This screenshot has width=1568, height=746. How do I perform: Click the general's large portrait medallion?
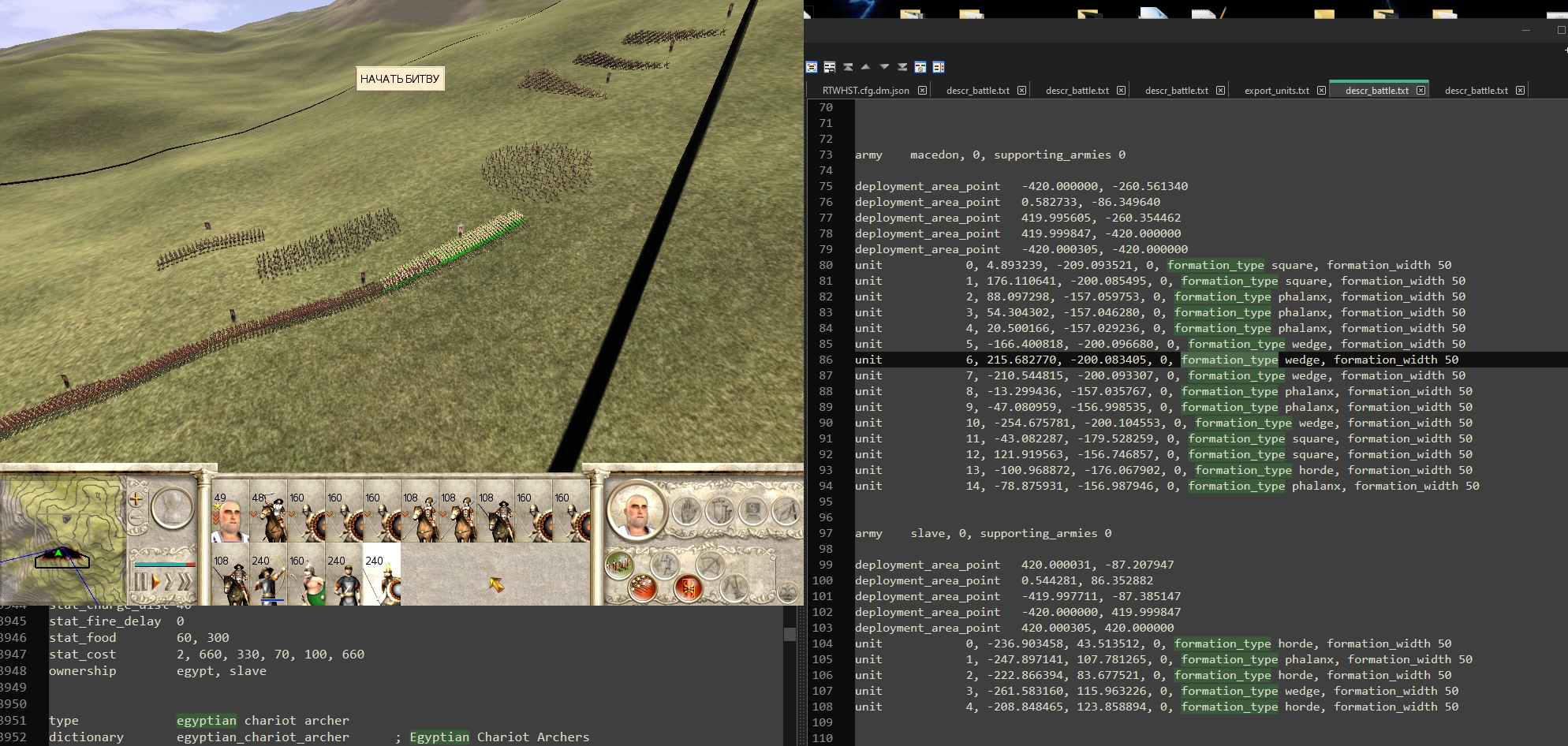pyautogui.click(x=637, y=509)
